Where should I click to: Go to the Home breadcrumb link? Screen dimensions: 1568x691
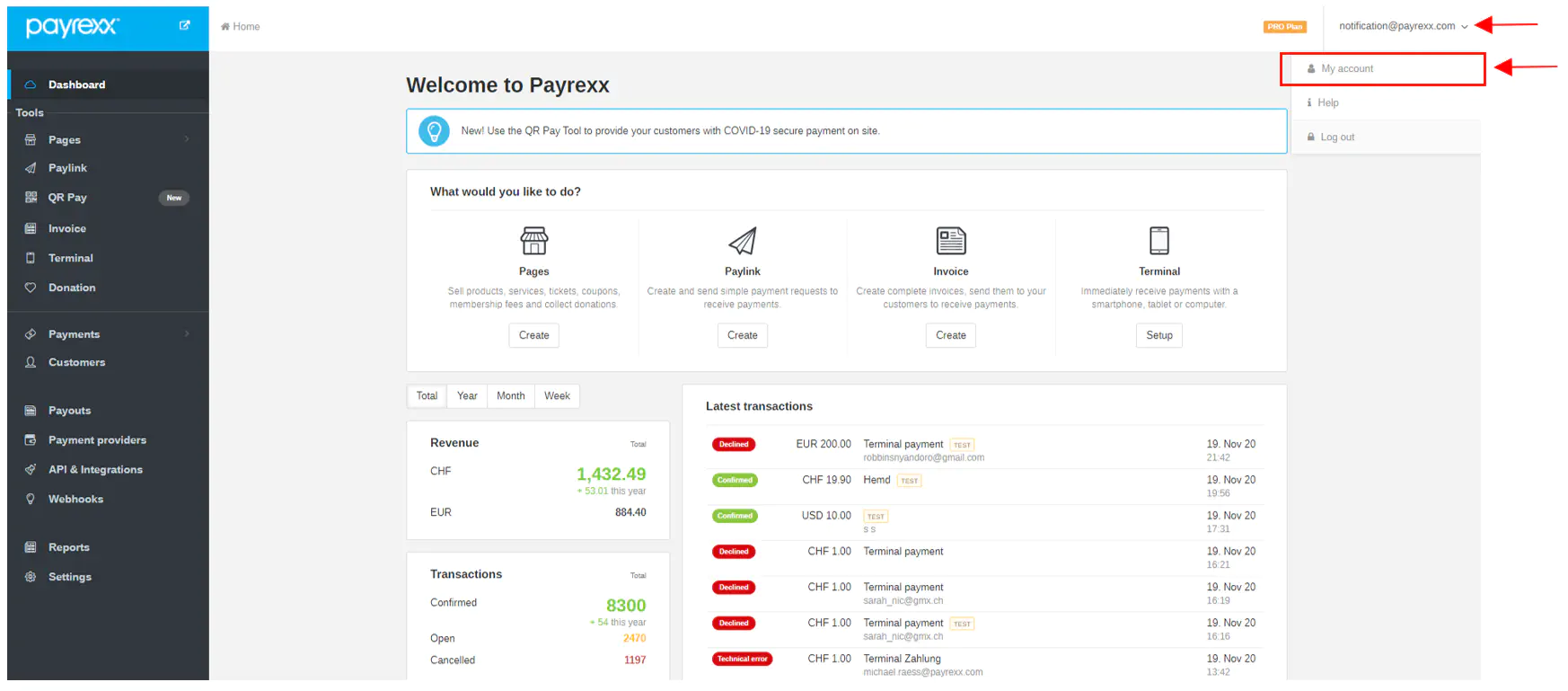pyautogui.click(x=241, y=27)
